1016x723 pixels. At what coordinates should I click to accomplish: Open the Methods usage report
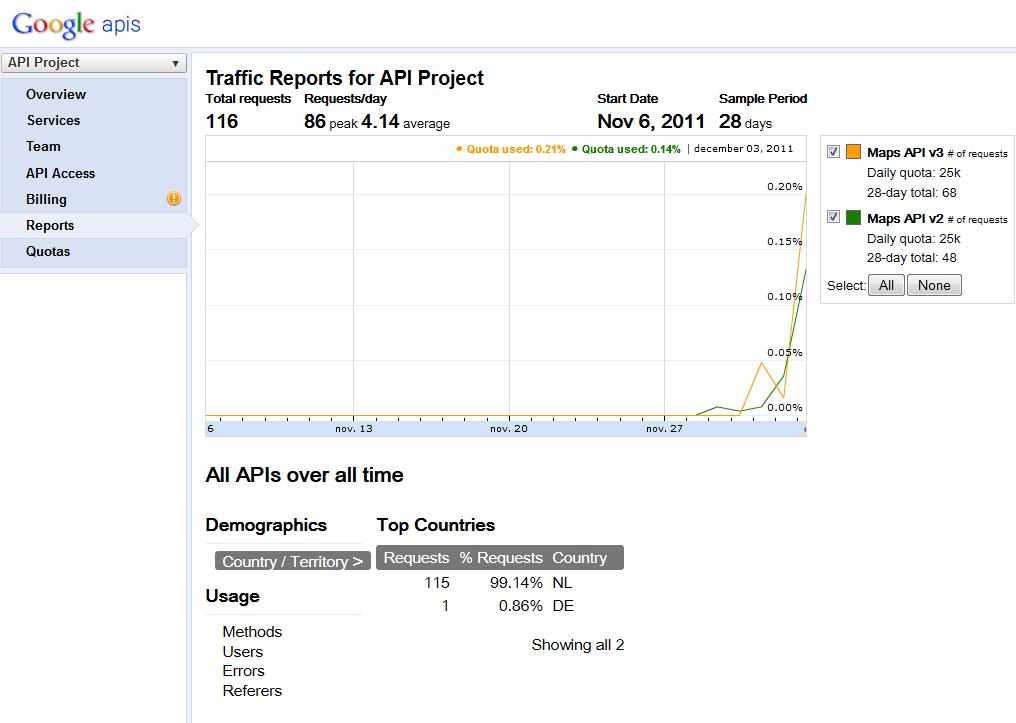coord(252,632)
